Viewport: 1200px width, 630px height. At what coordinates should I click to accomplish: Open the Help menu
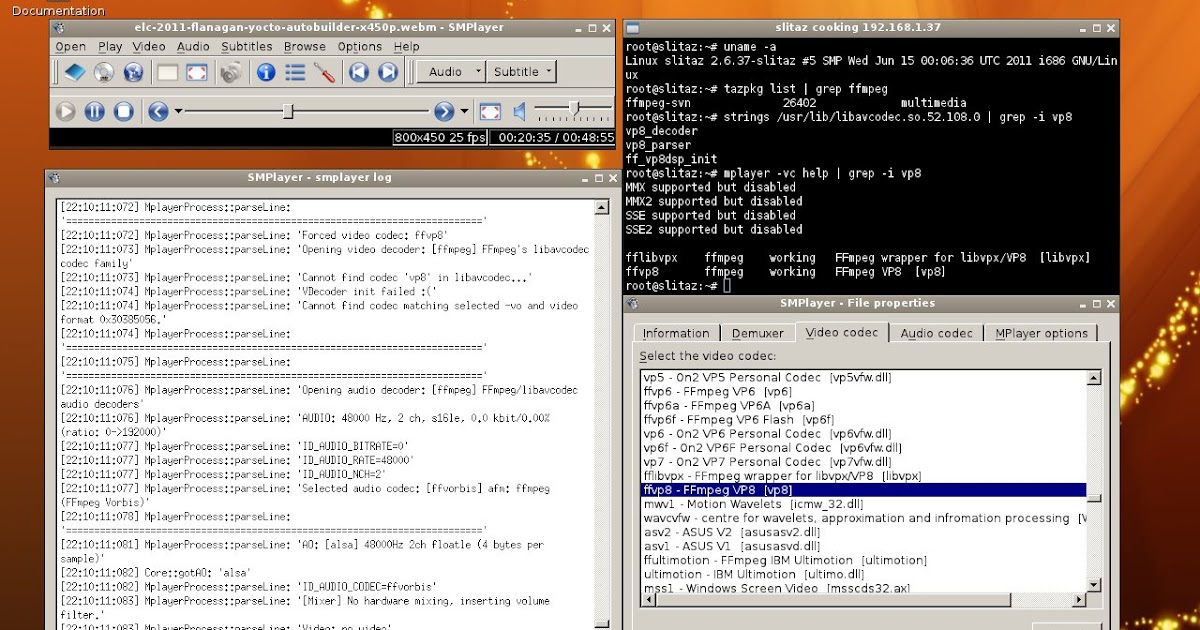click(x=407, y=47)
